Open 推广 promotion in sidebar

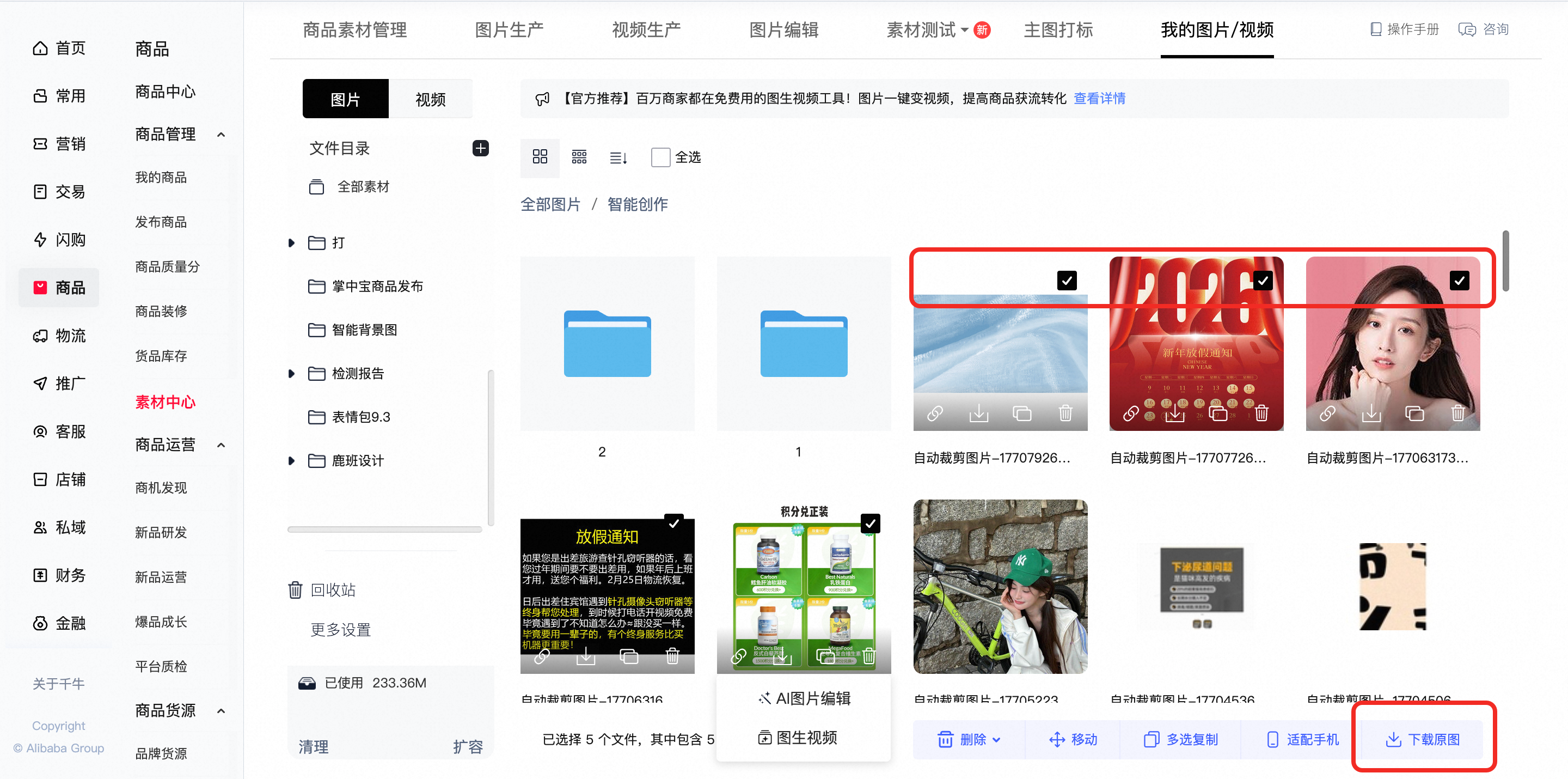(59, 383)
